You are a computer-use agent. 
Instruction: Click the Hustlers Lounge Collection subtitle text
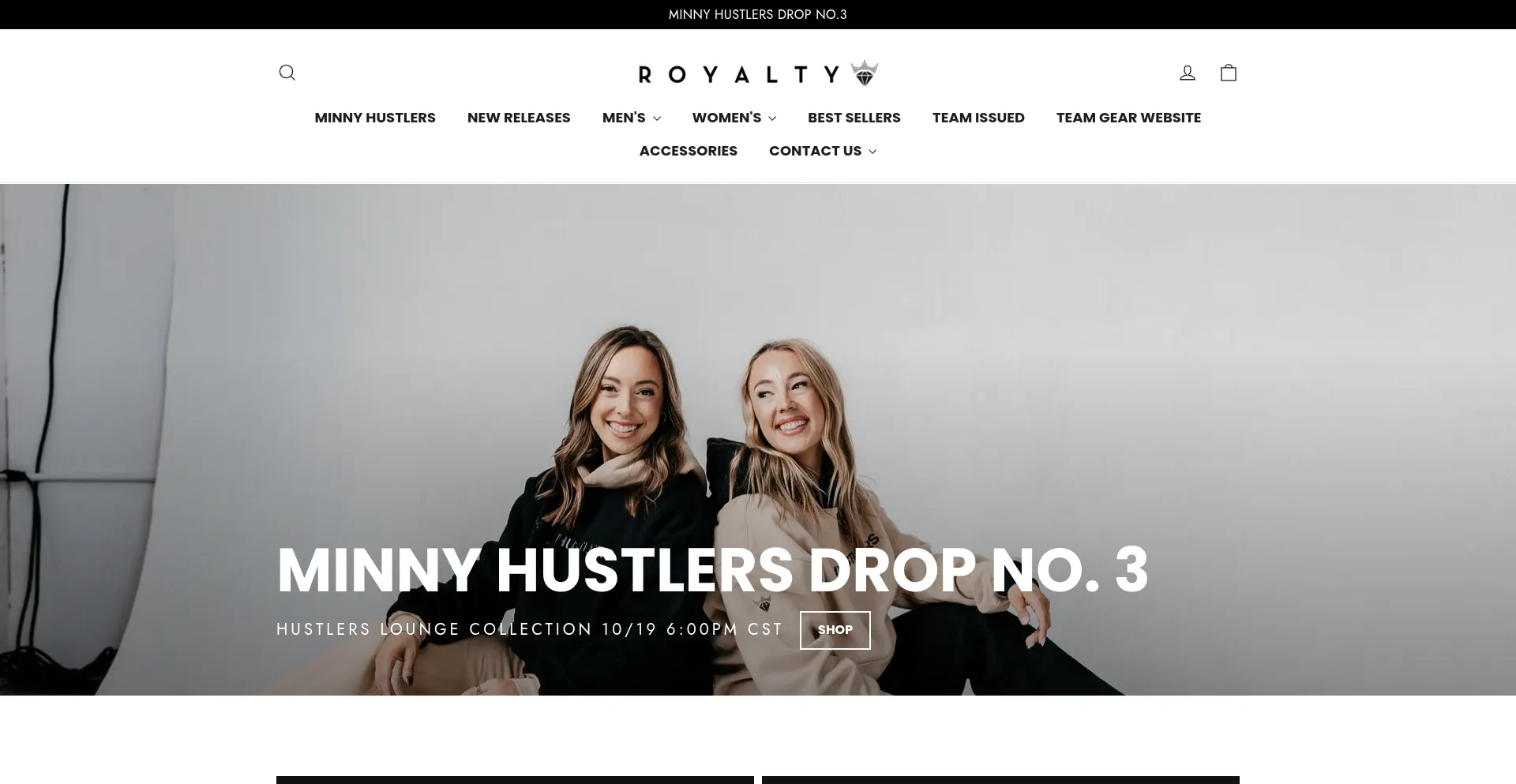click(x=529, y=629)
